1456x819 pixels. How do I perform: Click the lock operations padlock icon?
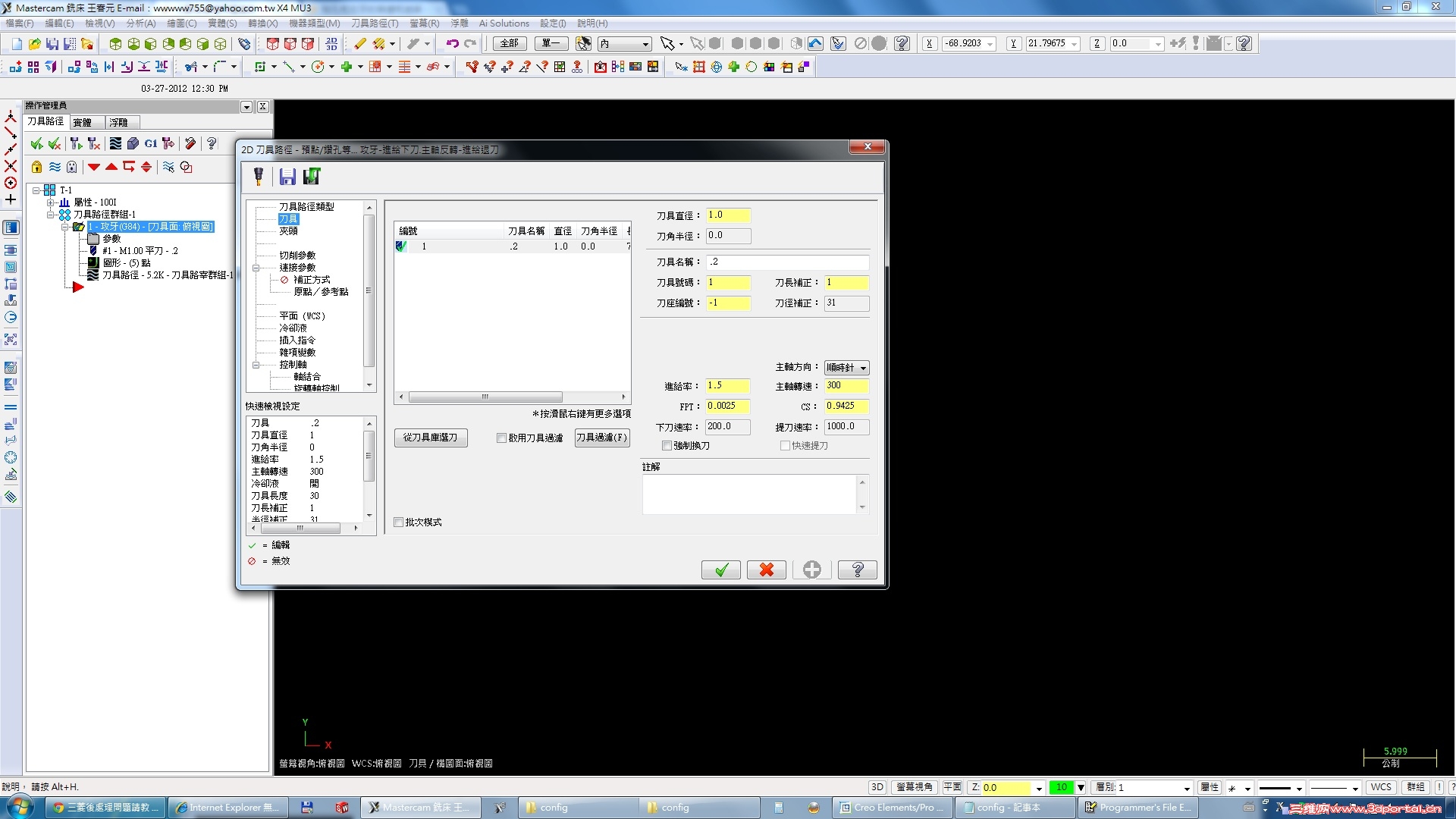36,167
